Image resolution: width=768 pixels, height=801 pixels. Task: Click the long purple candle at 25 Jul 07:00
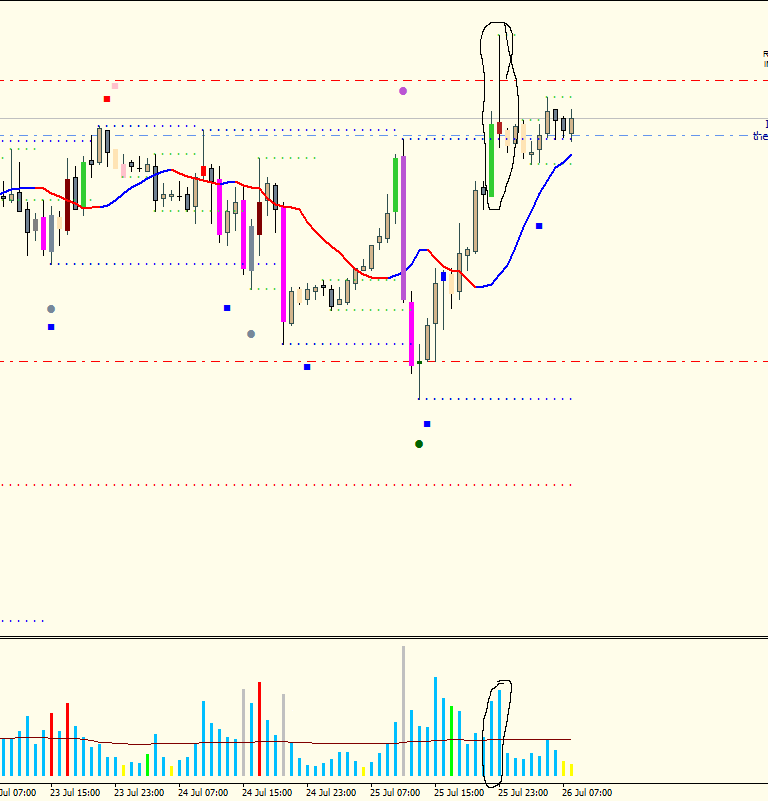point(404,228)
